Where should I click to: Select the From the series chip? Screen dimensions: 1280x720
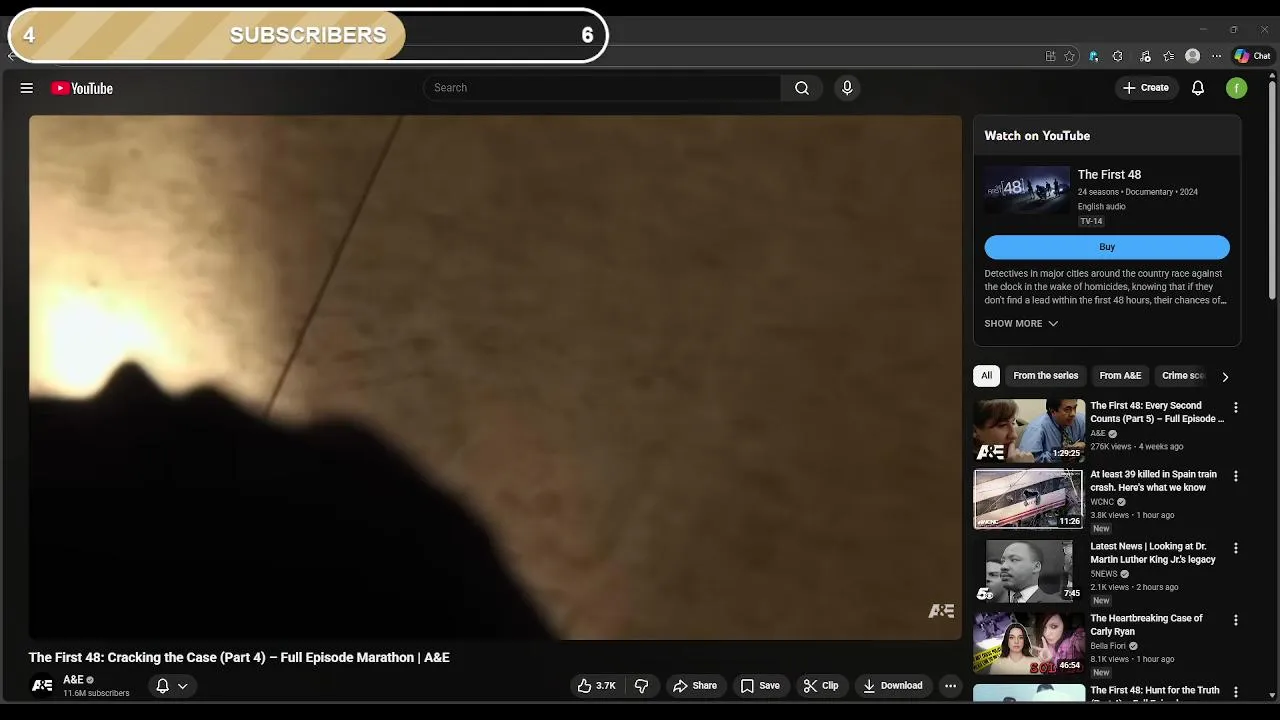pyautogui.click(x=1045, y=376)
